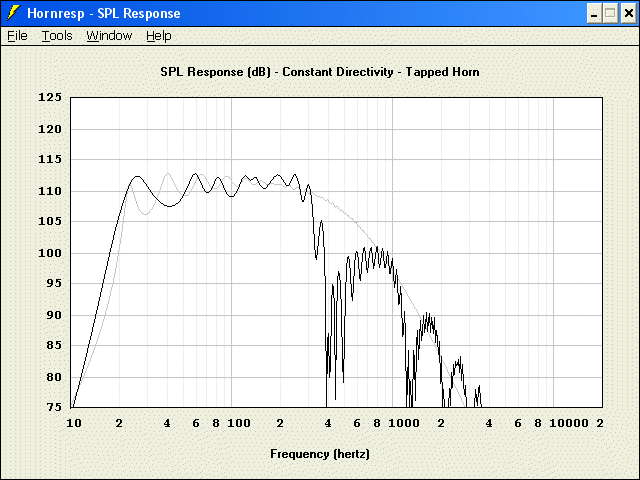Image resolution: width=640 pixels, height=480 pixels.
Task: Click the 75 dB y-axis label
Action: coord(53,407)
